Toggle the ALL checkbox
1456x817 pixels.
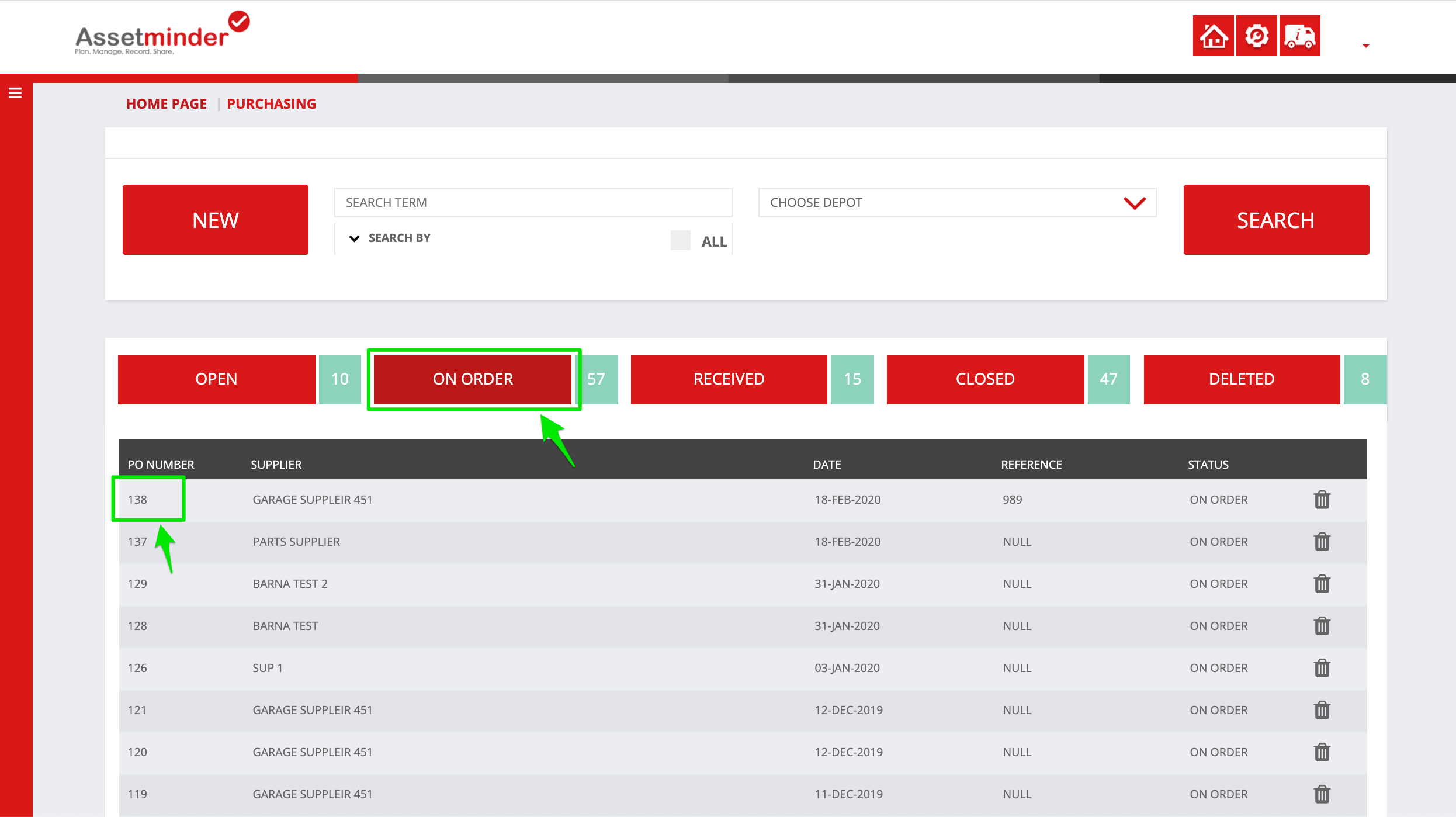point(680,240)
